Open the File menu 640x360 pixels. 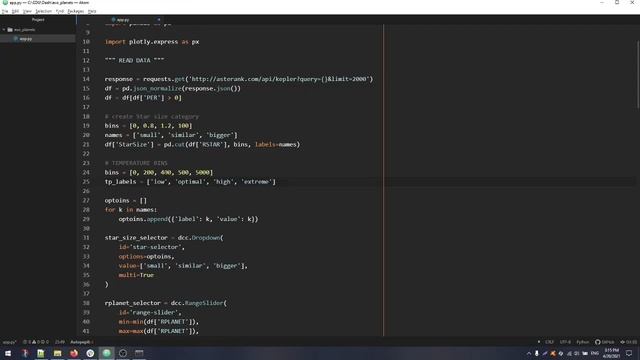(5, 11)
